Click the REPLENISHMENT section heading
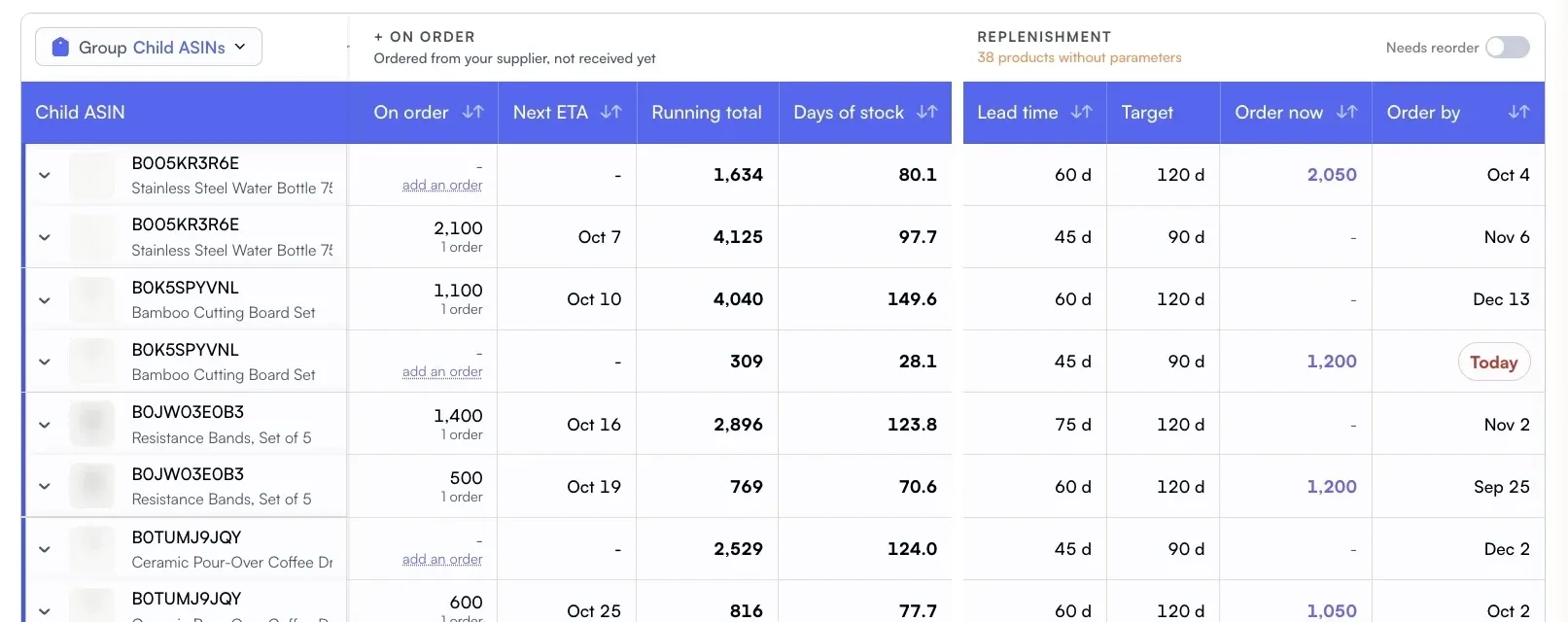This screenshot has height=622, width=1568. coord(1044,37)
